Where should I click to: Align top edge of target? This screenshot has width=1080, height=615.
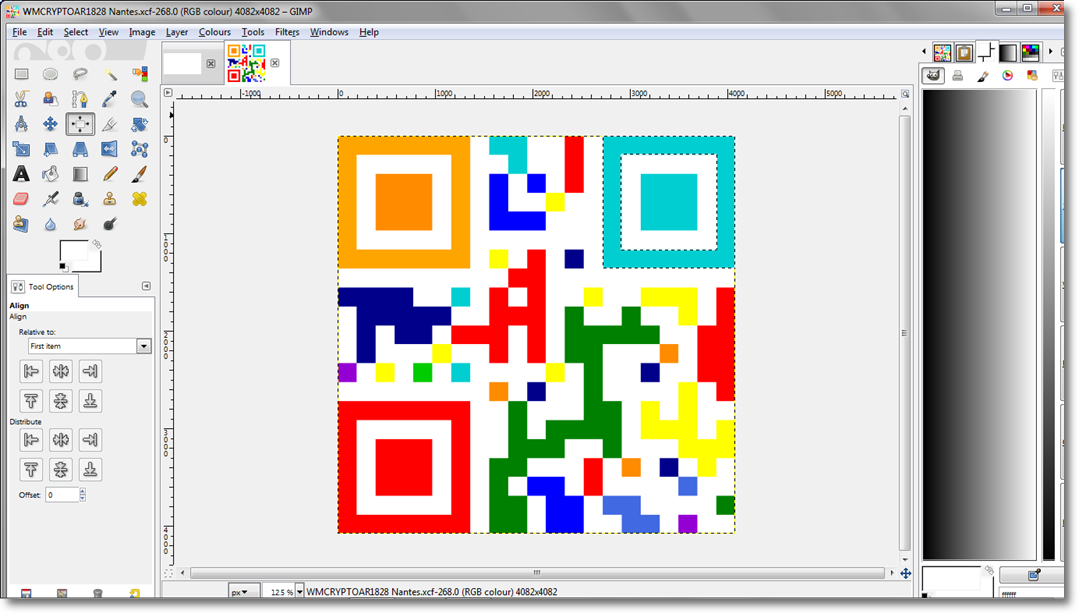[x=31, y=401]
